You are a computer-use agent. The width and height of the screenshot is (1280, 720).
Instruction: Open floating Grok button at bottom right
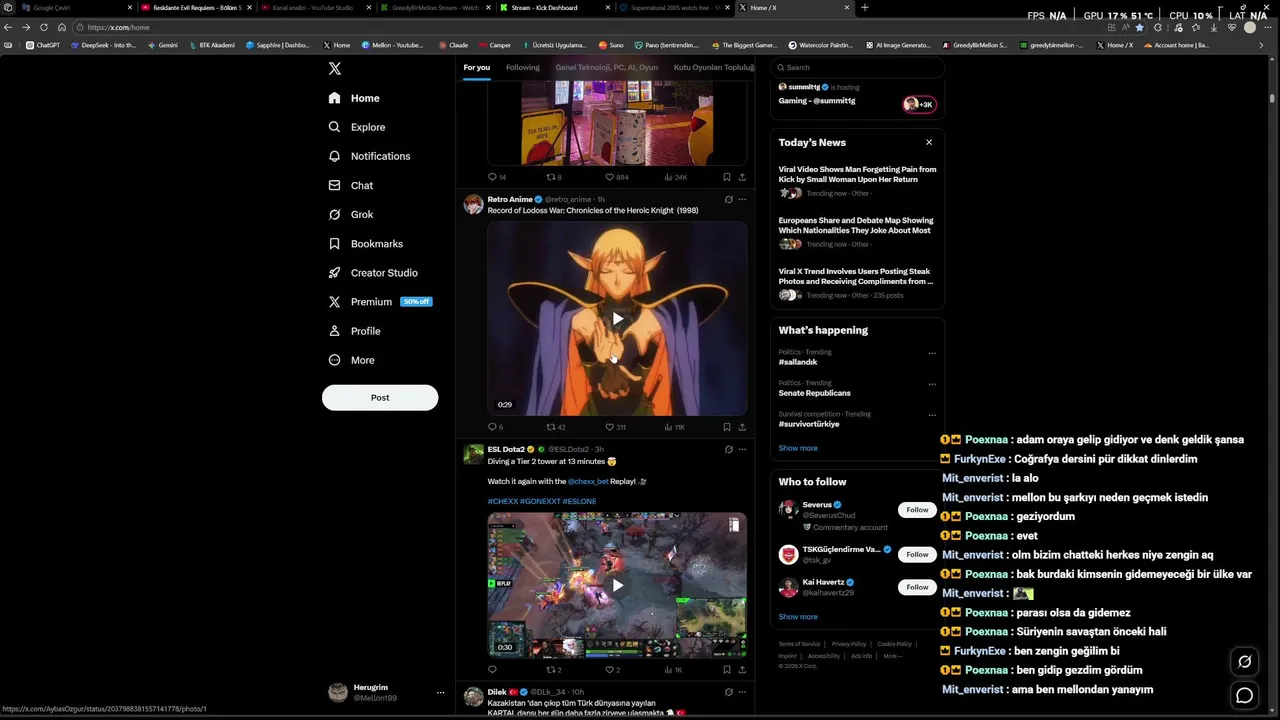[x=1245, y=661]
